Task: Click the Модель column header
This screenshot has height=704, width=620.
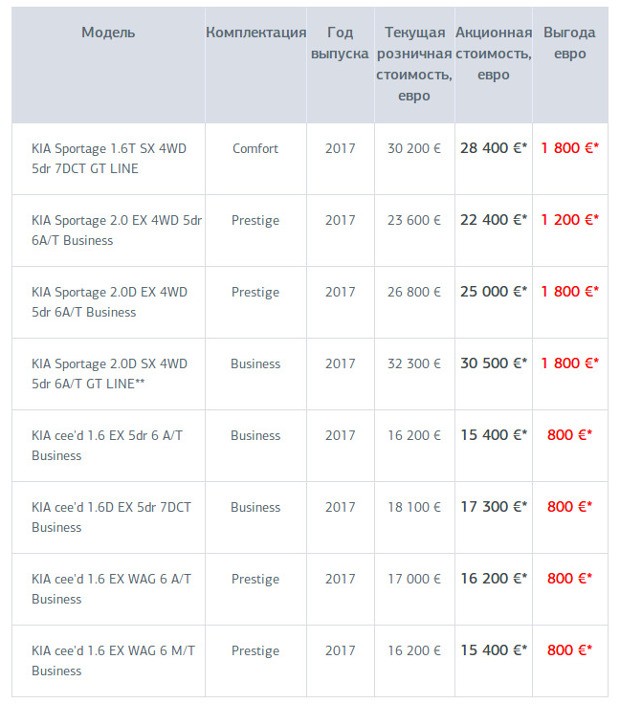Action: 108,33
